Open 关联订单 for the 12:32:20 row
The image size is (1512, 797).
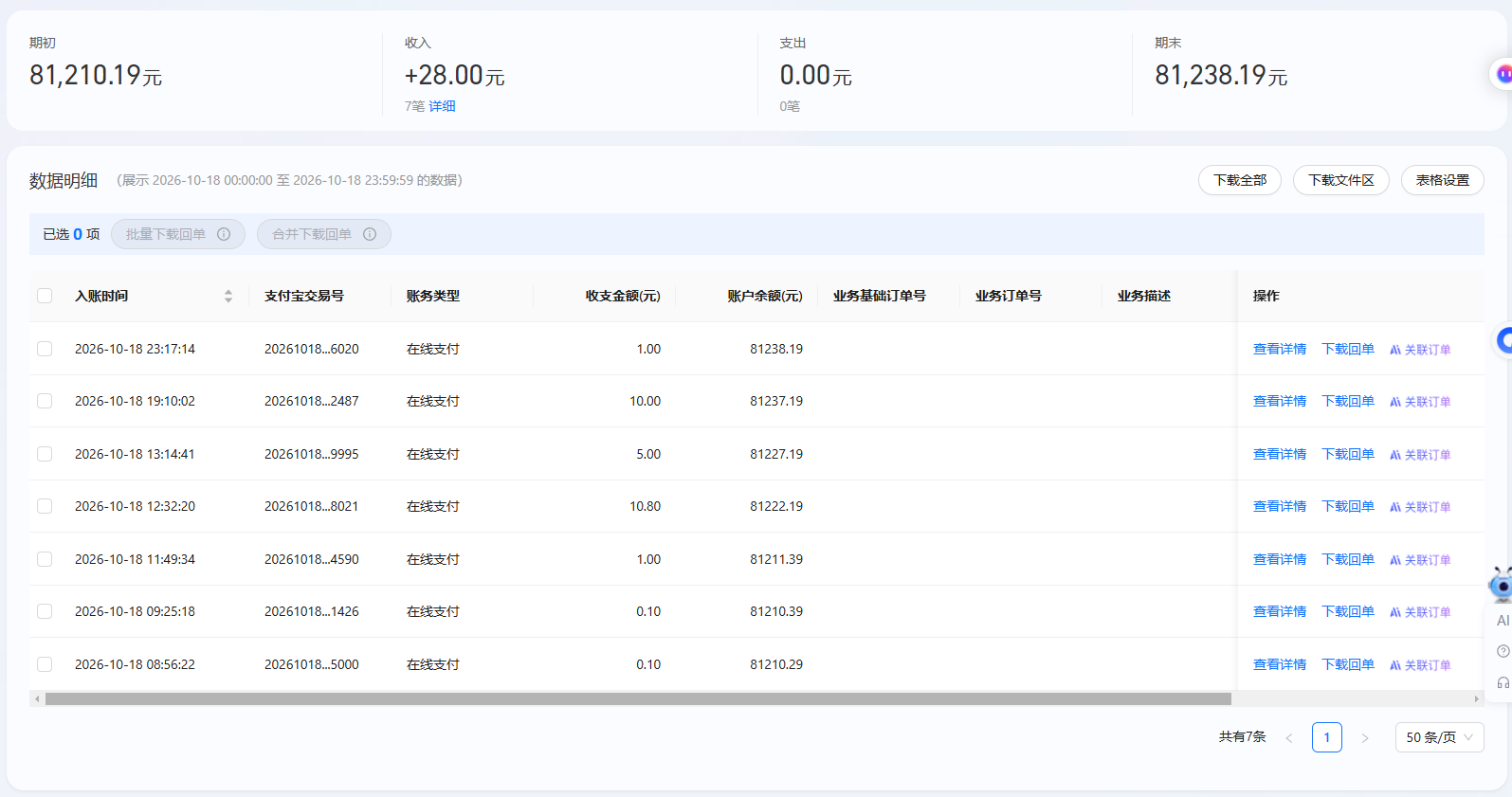coord(1420,507)
